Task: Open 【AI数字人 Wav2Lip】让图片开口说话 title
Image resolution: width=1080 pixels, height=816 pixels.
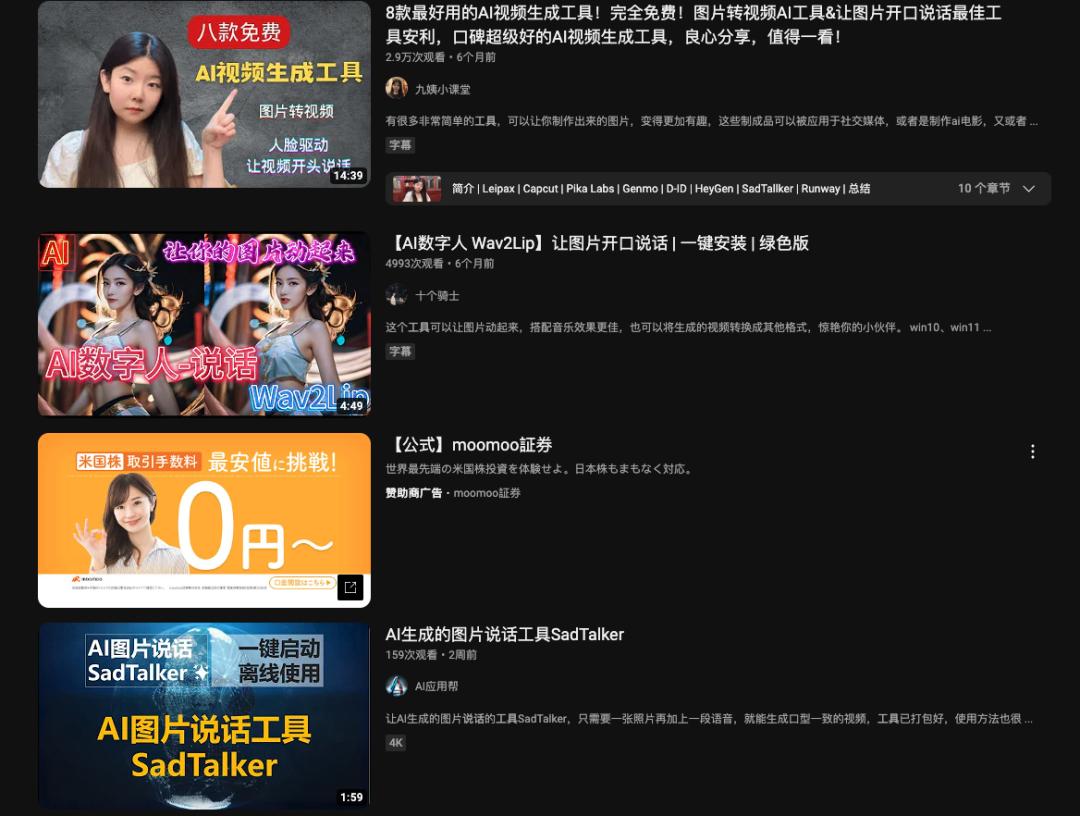Action: pyautogui.click(x=596, y=243)
